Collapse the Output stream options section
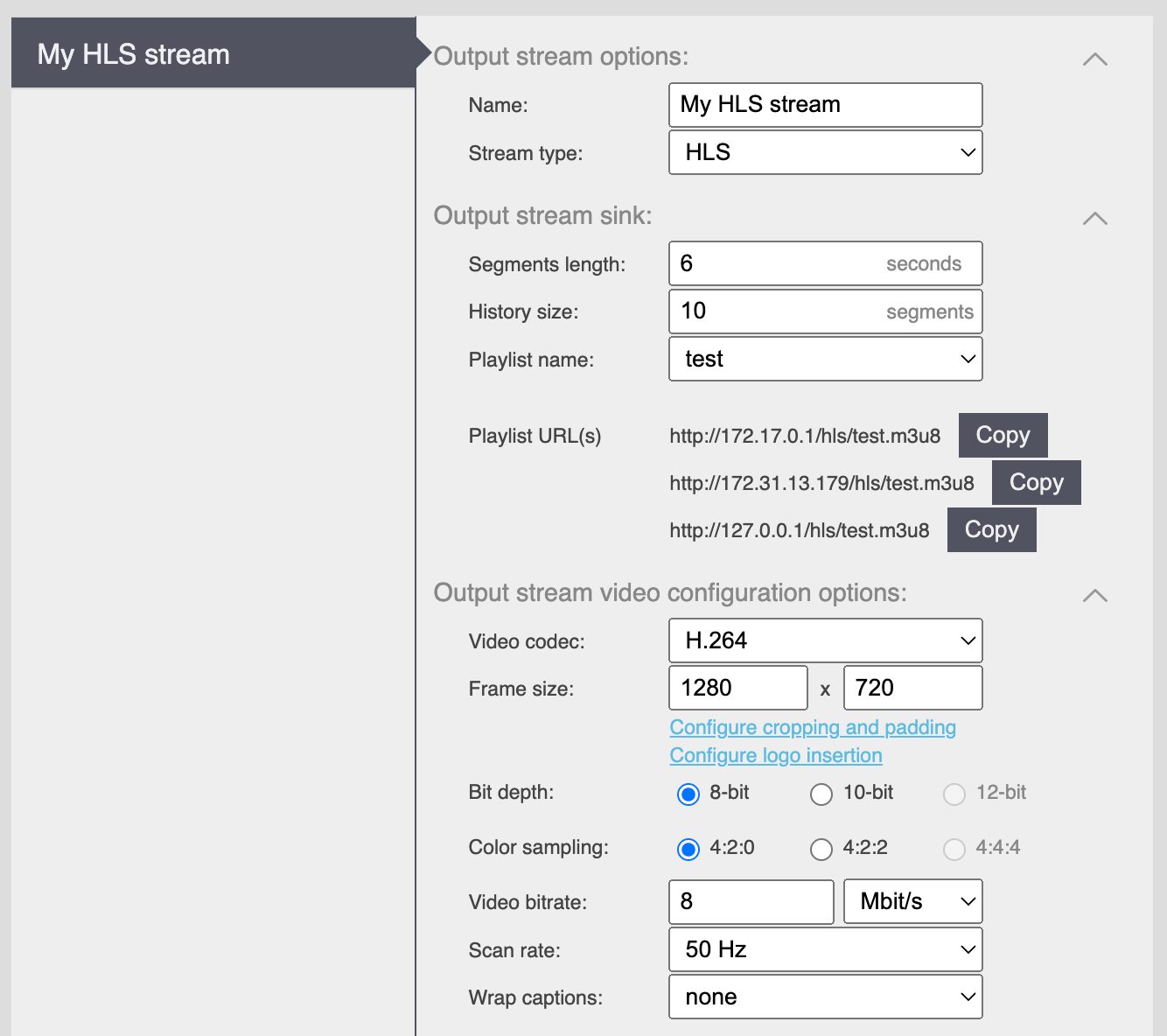 click(1095, 59)
